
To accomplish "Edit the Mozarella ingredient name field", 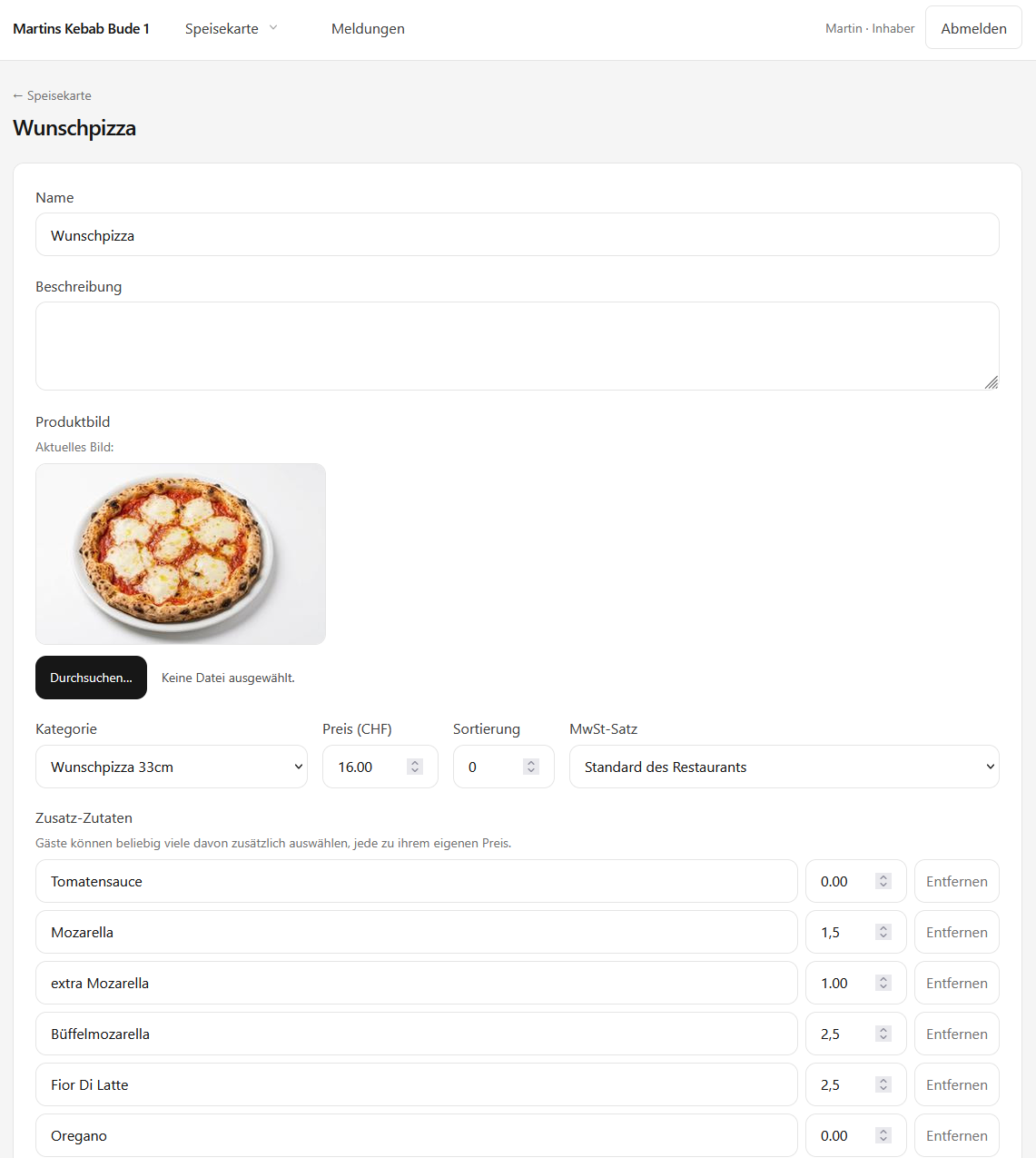I will click(417, 932).
